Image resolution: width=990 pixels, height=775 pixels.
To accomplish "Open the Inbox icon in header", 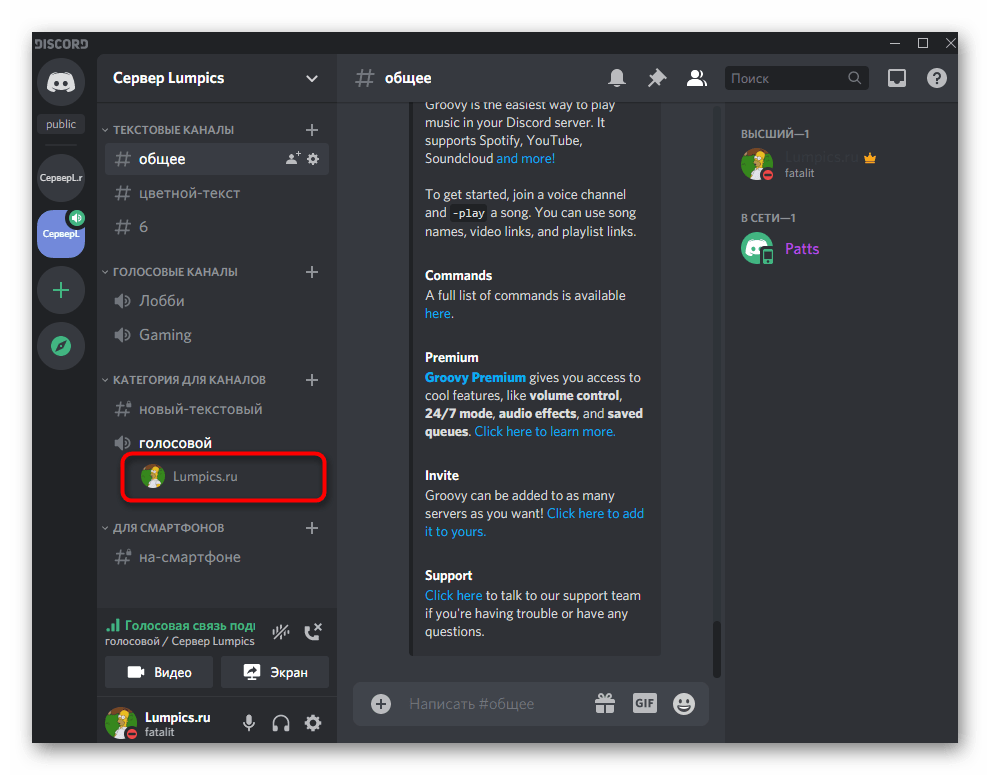I will 897,78.
